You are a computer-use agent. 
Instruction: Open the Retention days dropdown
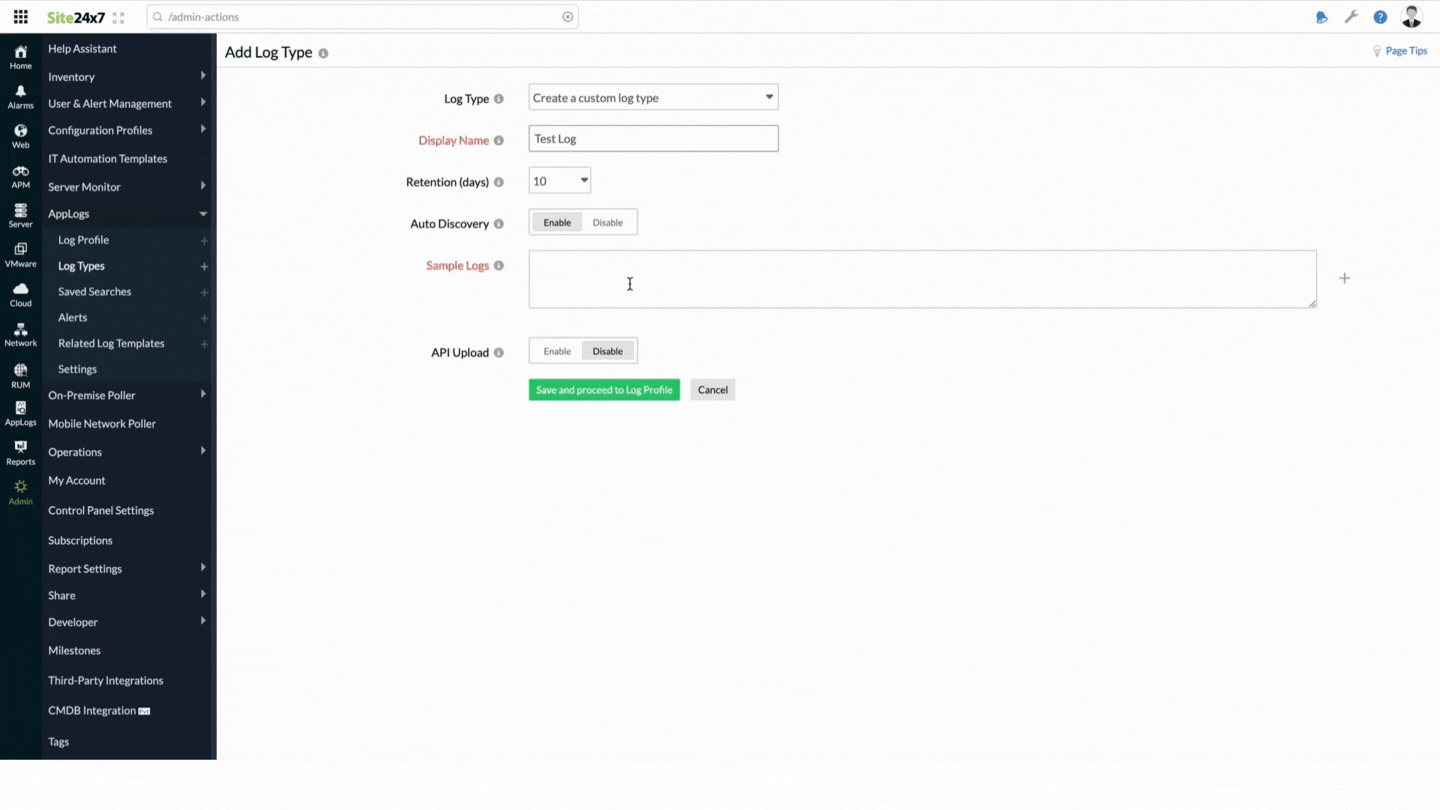[x=559, y=180]
